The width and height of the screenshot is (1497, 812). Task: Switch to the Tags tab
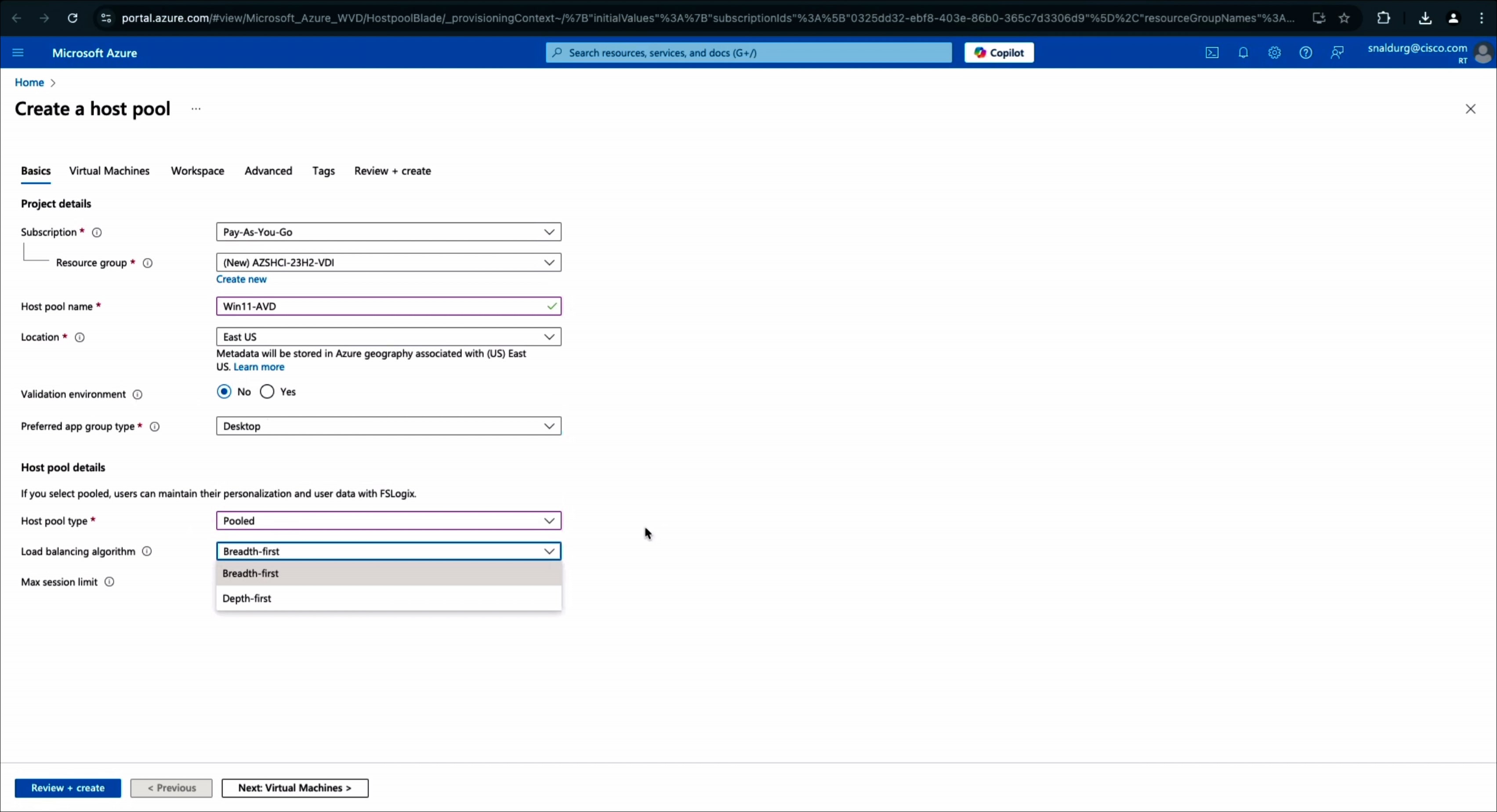(x=324, y=171)
